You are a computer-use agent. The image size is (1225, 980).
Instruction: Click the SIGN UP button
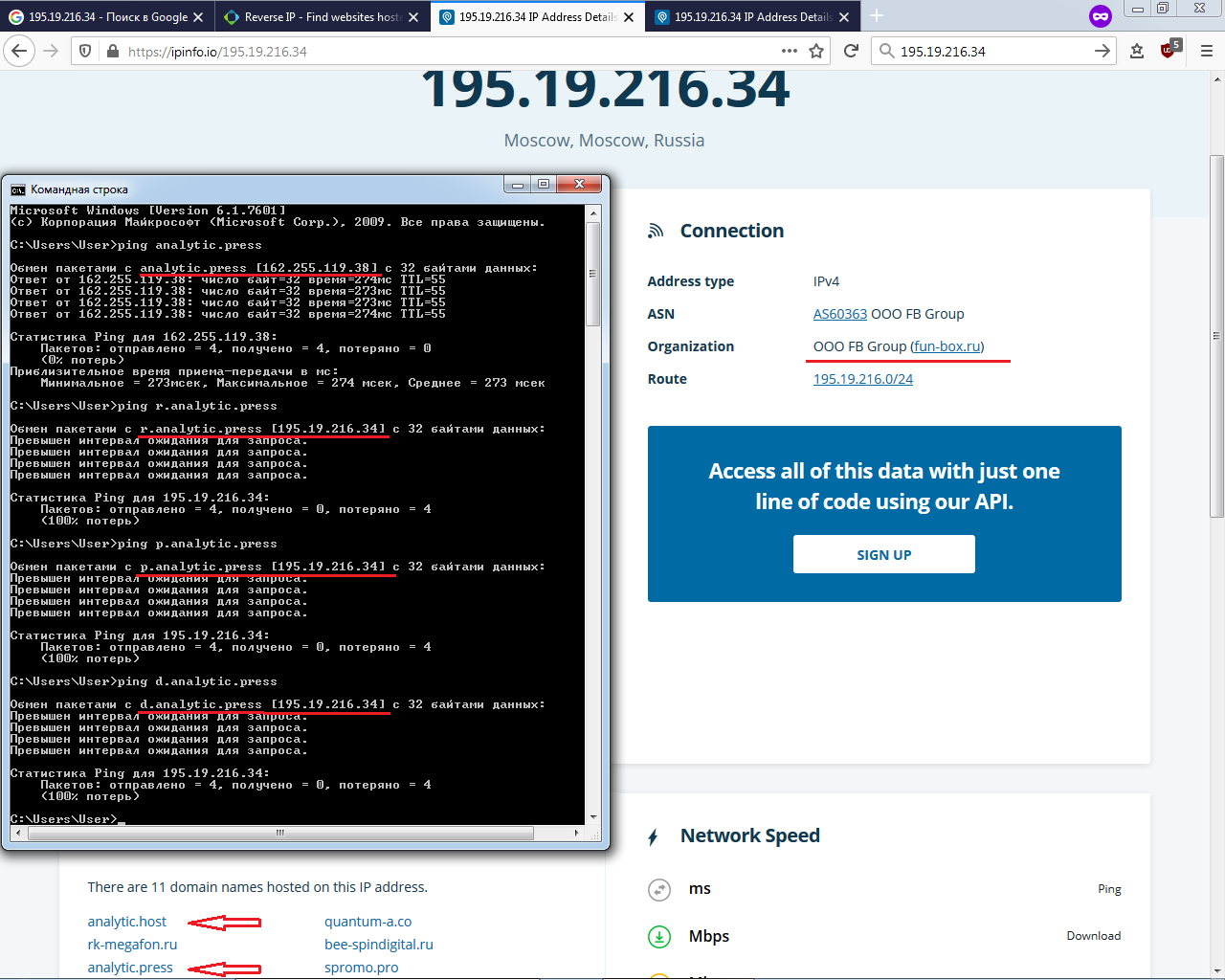tap(884, 554)
